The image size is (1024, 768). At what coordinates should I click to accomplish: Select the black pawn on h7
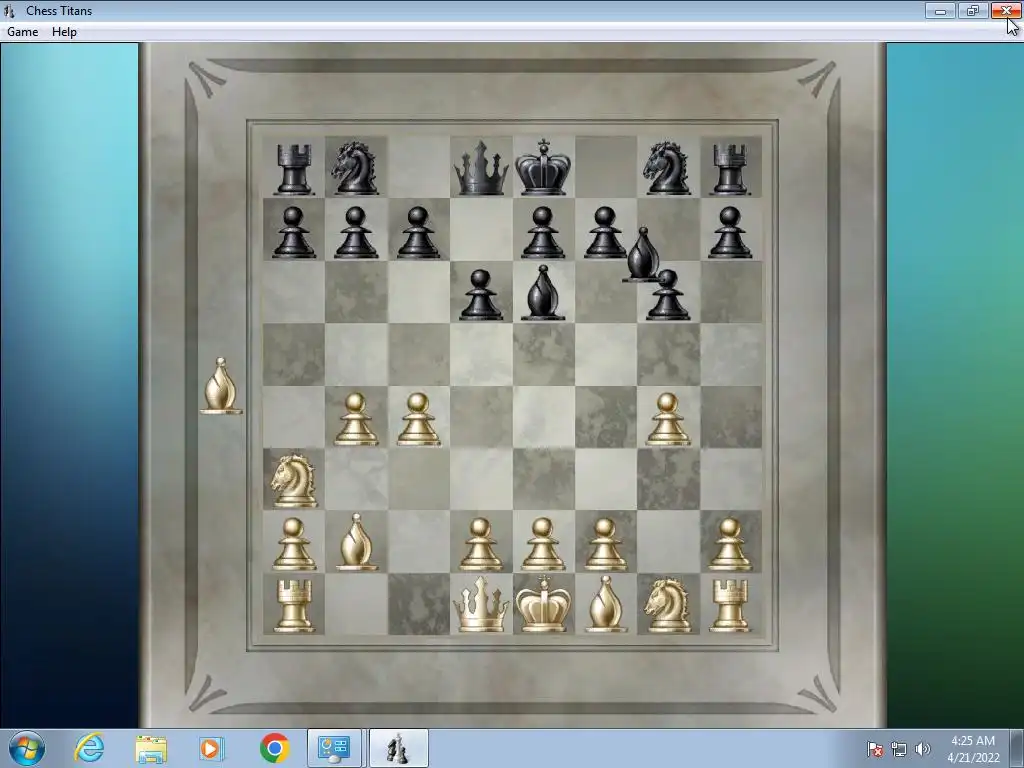pyautogui.click(x=729, y=232)
